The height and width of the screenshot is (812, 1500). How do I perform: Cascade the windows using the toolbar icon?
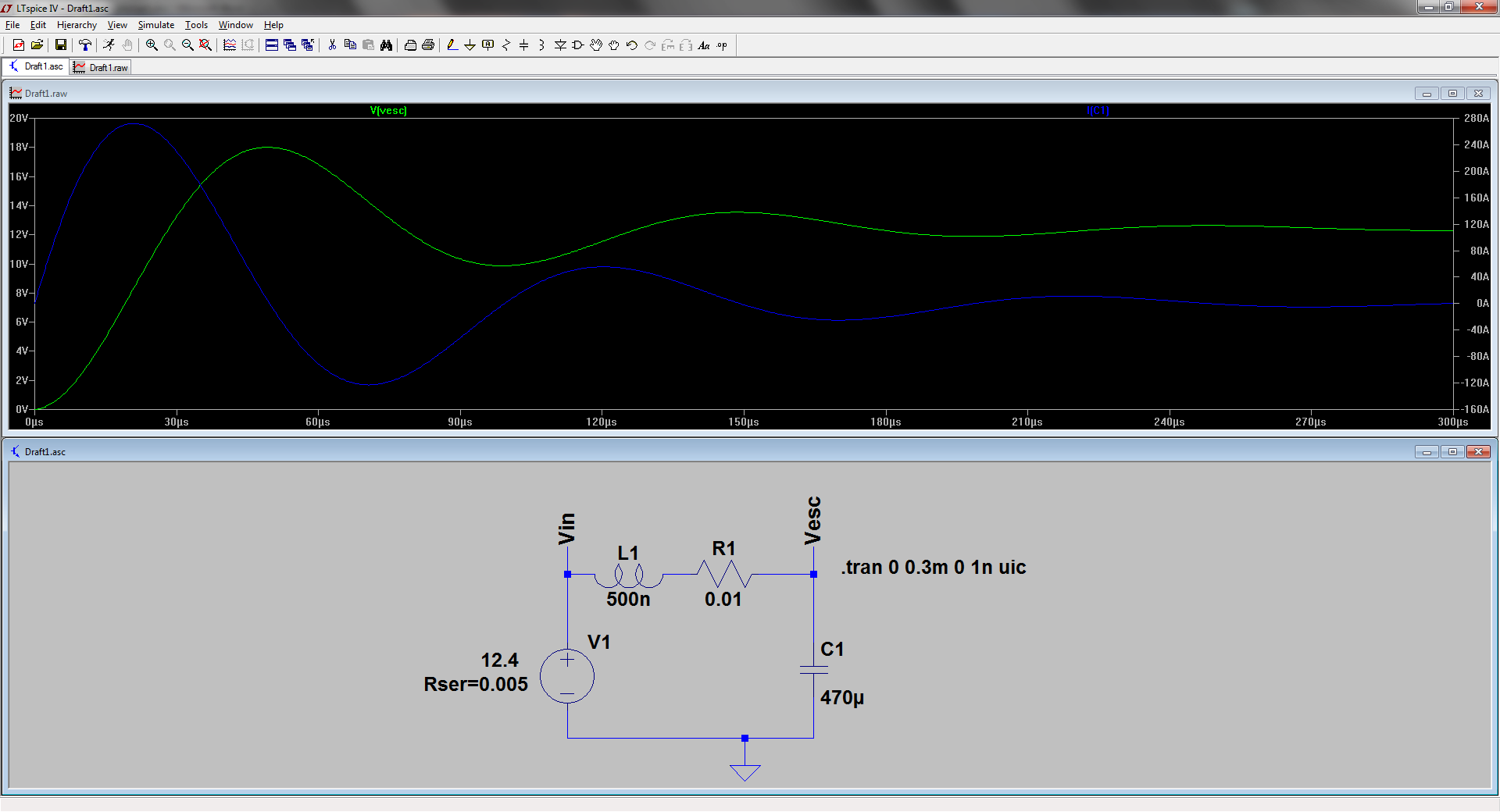[290, 45]
